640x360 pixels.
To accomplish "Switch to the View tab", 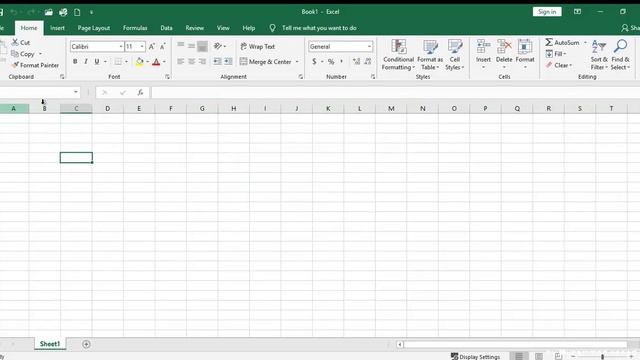I will point(223,28).
